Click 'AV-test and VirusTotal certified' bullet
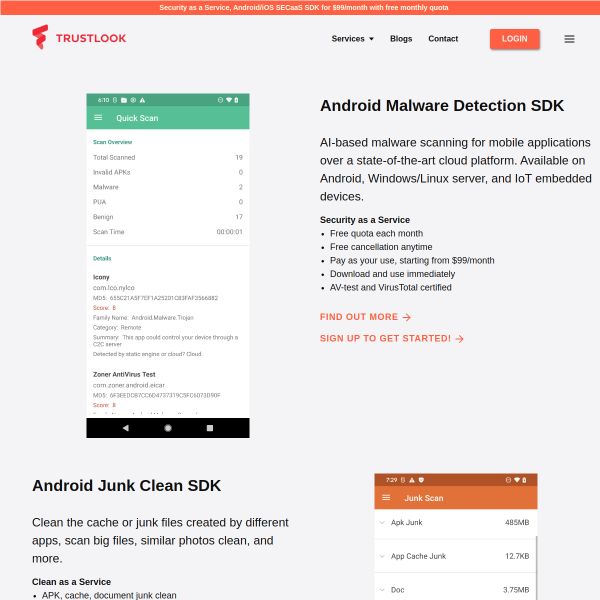The image size is (600, 600). 391,287
